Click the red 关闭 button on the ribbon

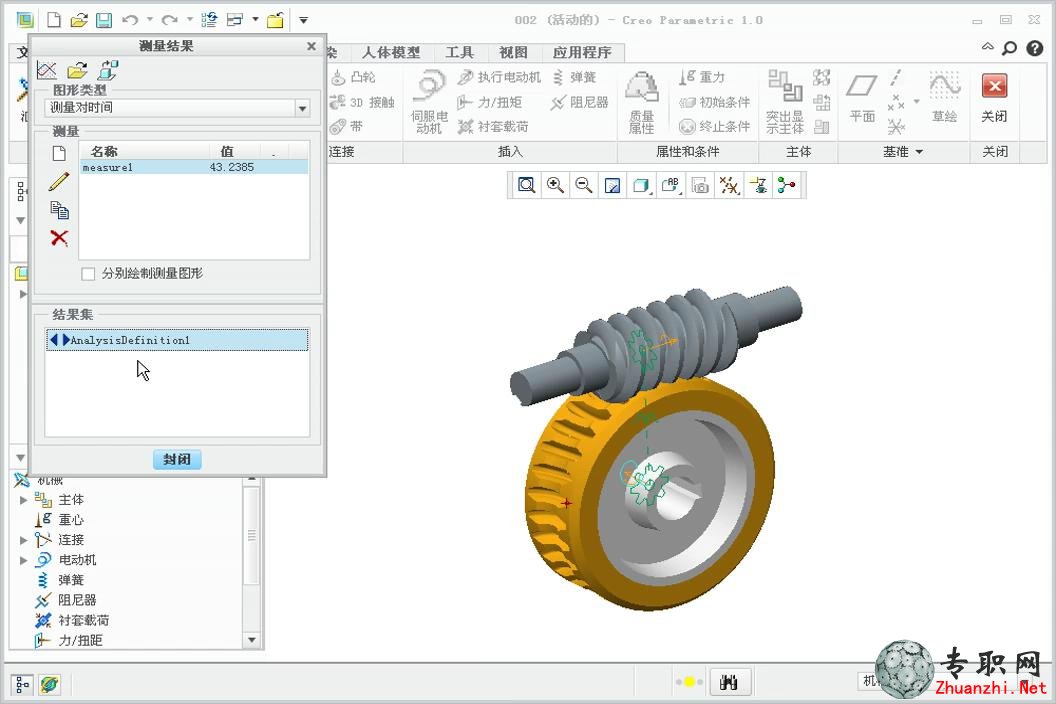coord(994,99)
